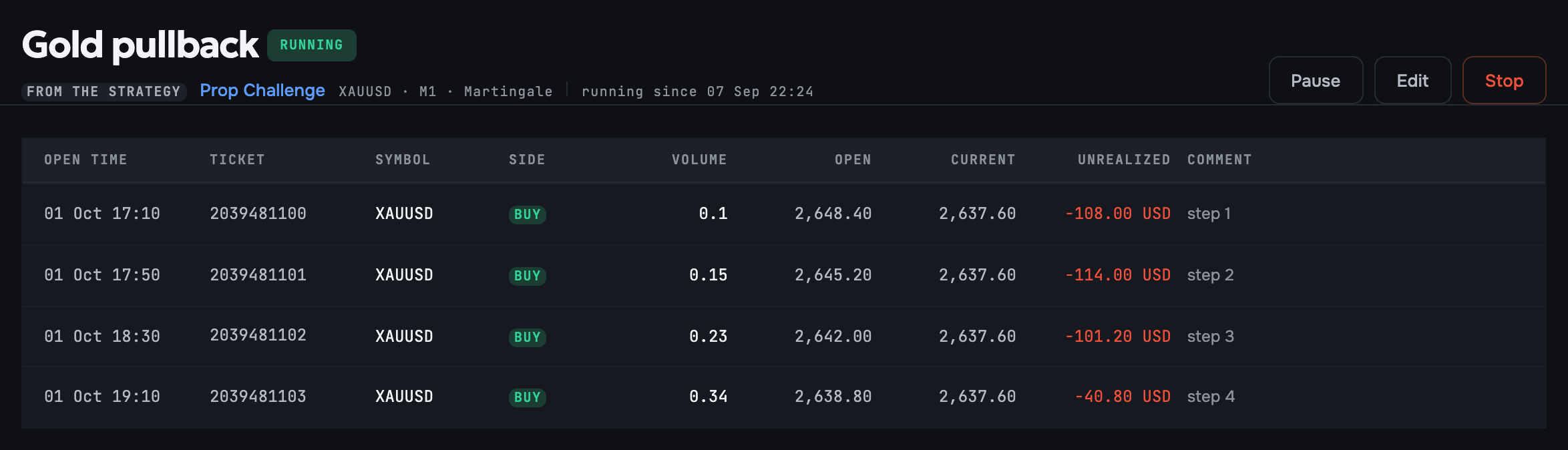Select ticket 2039481100

pyautogui.click(x=258, y=214)
